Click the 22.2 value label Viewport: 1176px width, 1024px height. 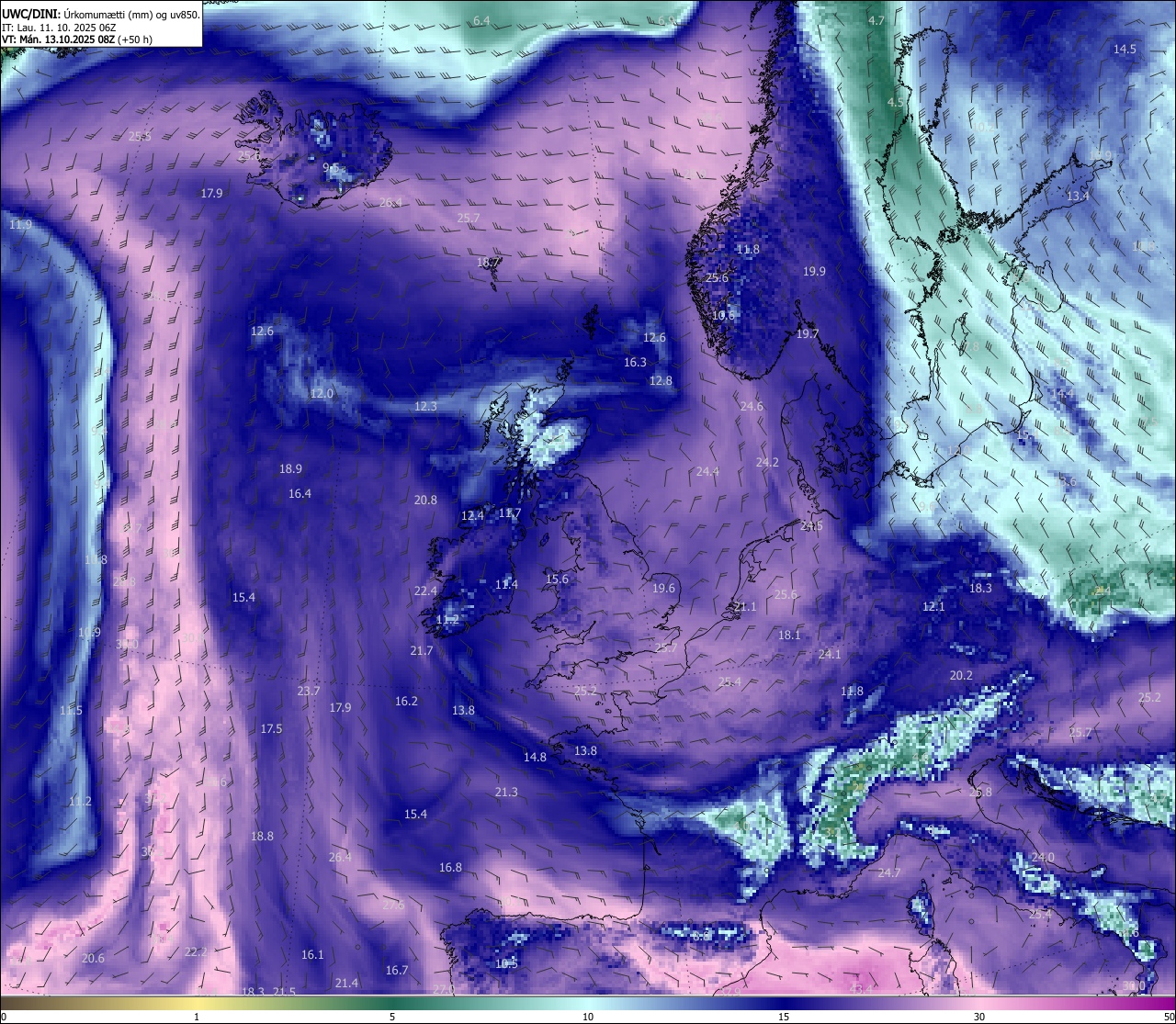pyautogui.click(x=196, y=951)
